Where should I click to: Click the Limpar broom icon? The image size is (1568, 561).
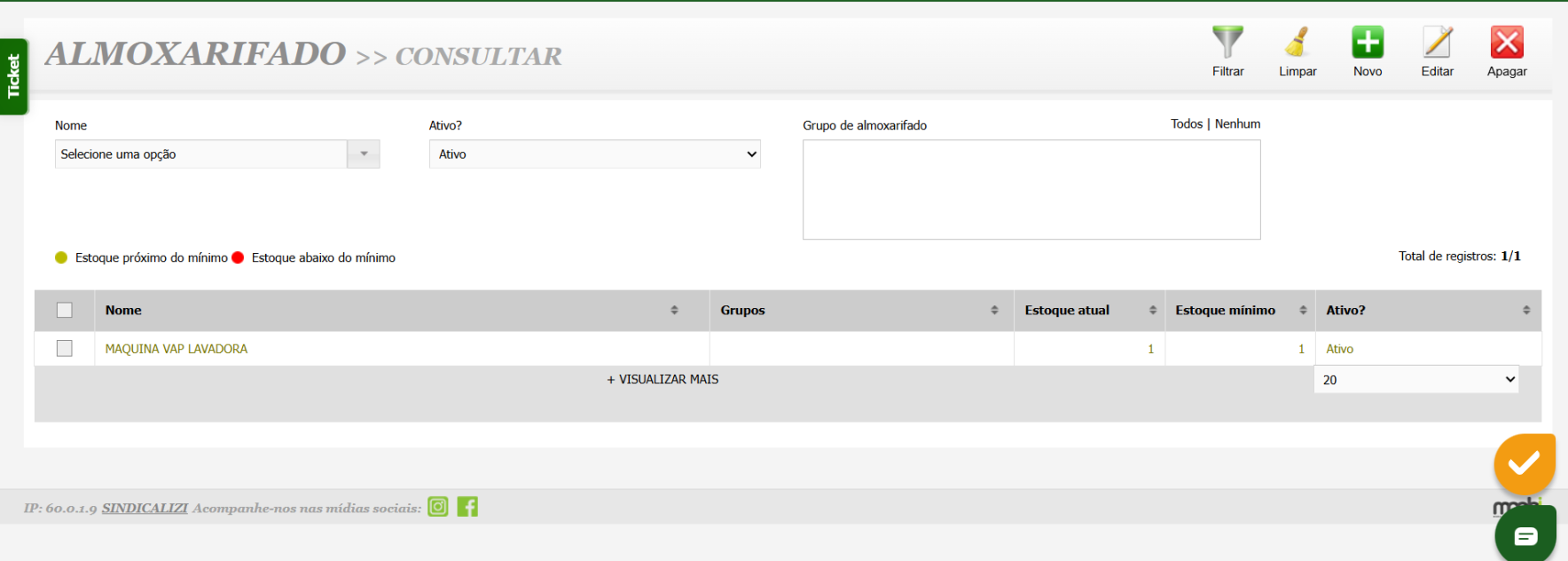[1297, 43]
